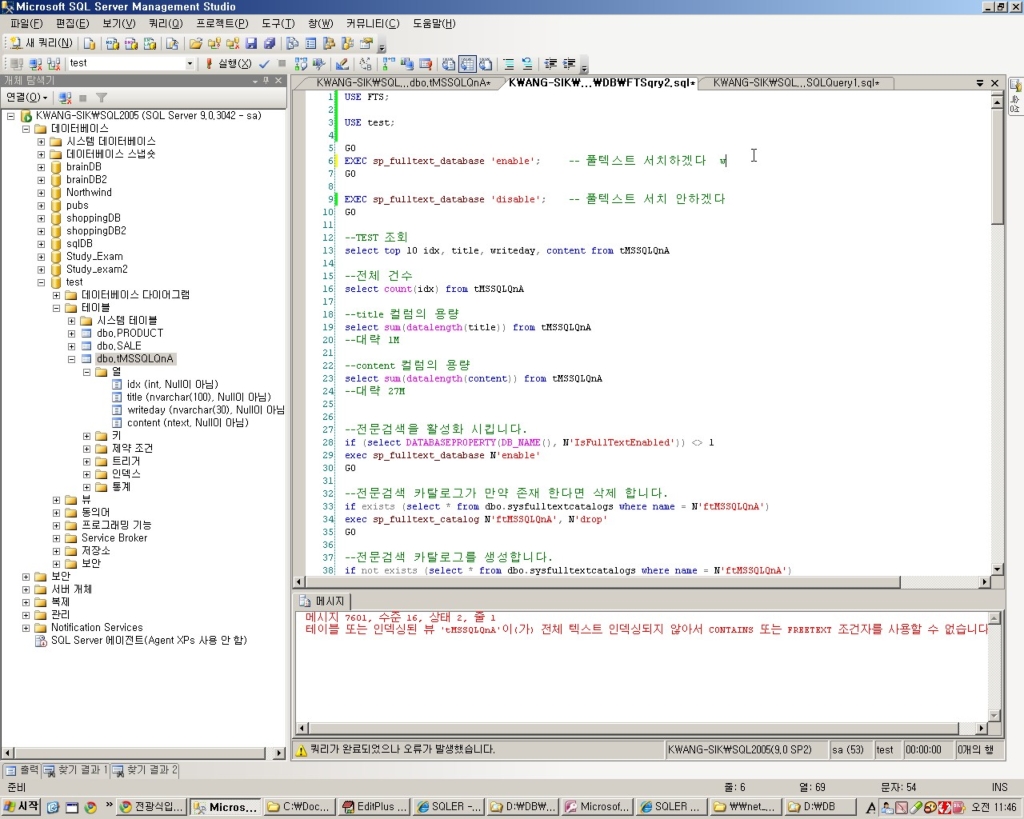Close the active query document with X
Screen dimensions: 1024x819
coord(995,83)
